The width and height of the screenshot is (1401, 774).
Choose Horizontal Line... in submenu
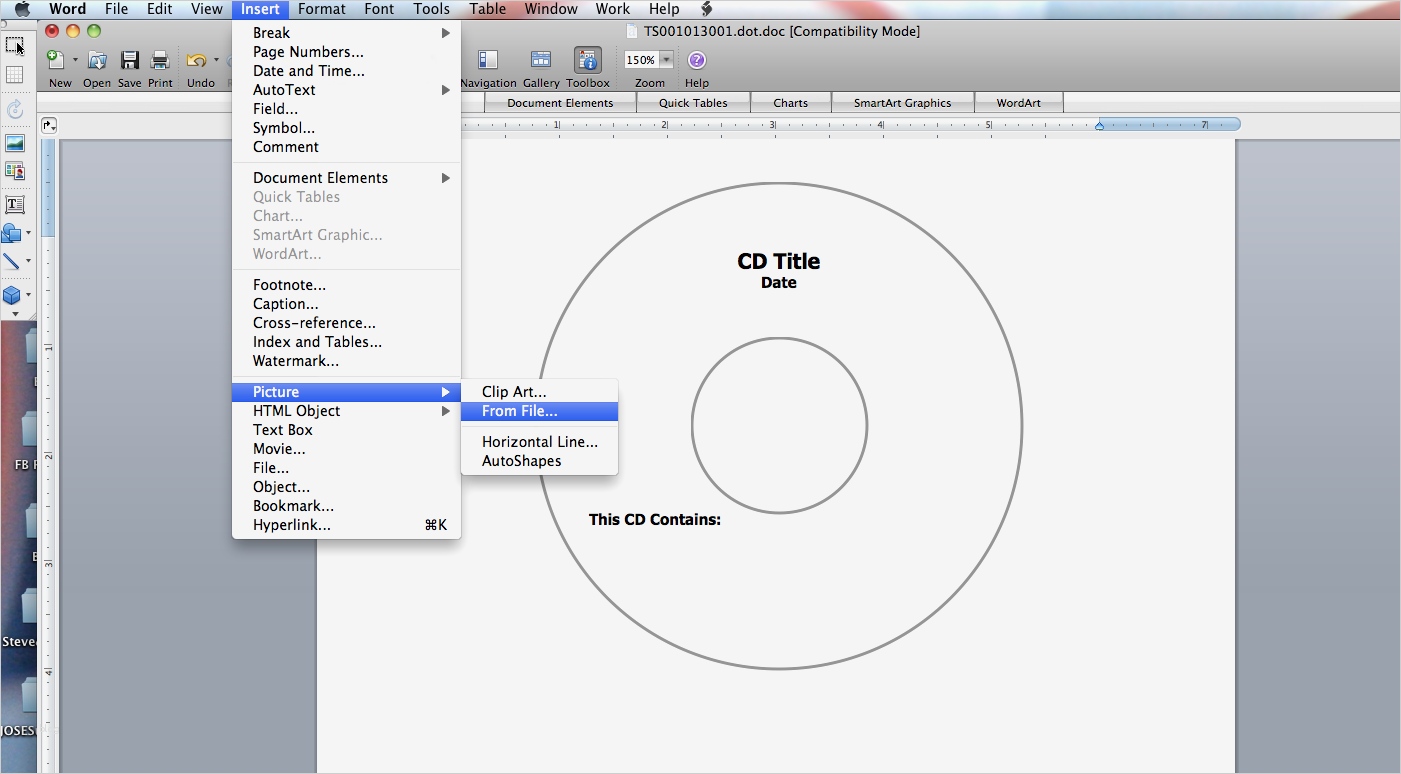(539, 442)
